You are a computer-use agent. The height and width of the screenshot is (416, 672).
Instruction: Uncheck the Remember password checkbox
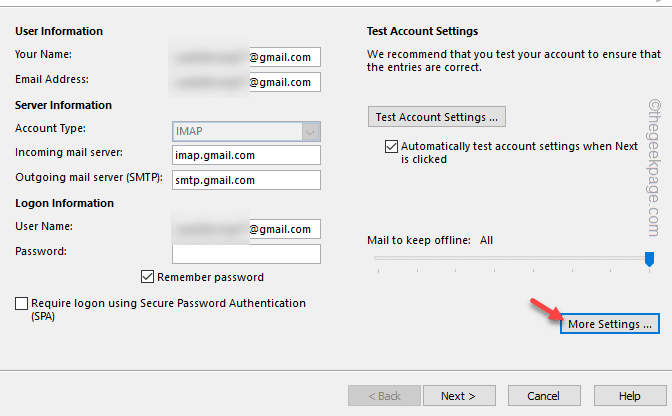148,277
